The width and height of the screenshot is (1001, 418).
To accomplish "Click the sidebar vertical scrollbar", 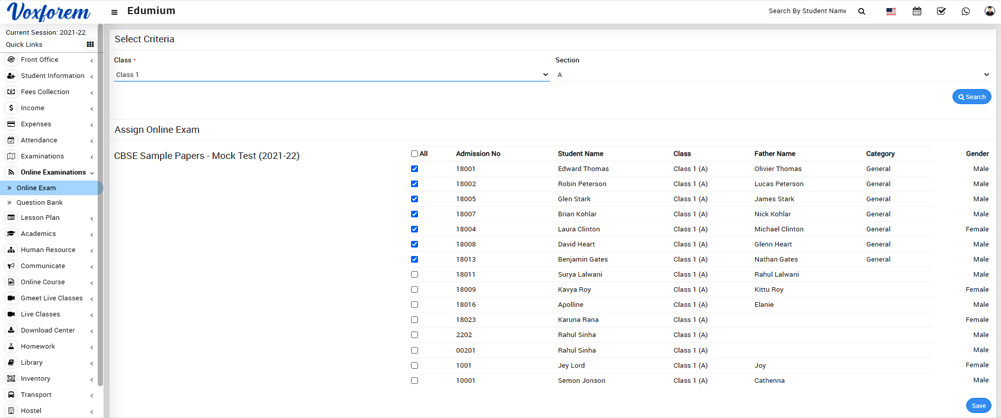I will pyautogui.click(x=100, y=200).
